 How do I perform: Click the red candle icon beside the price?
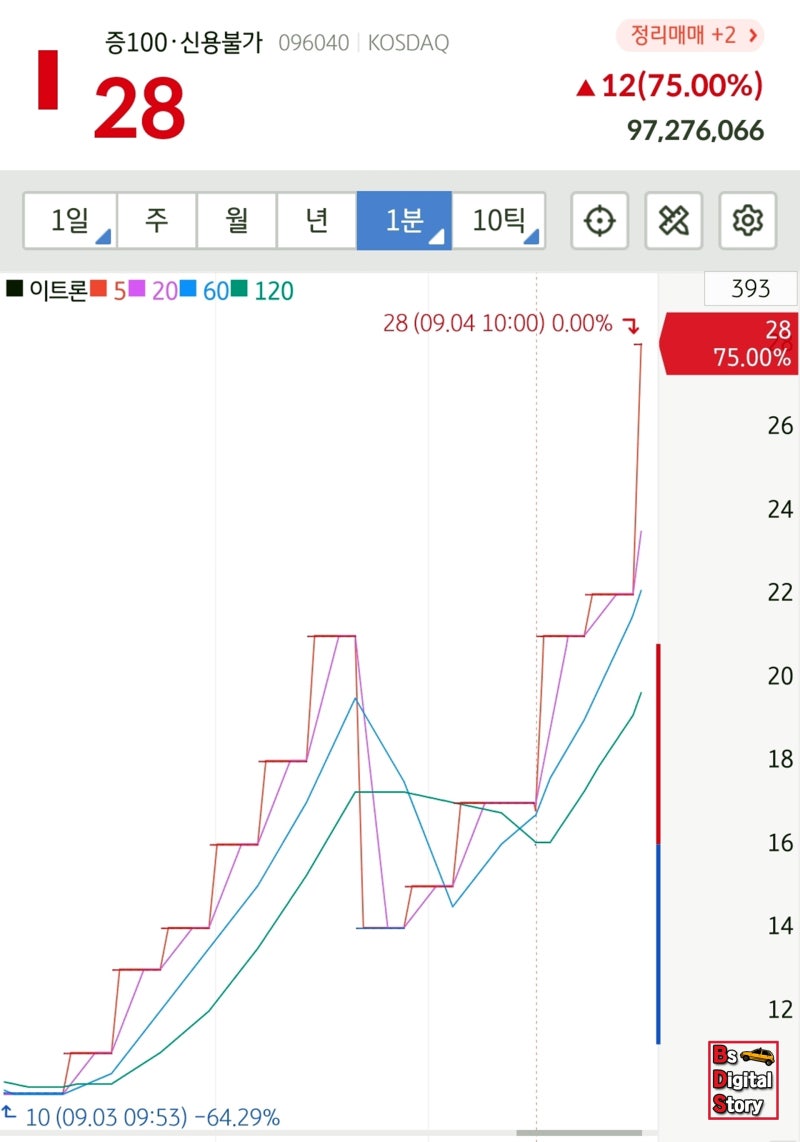[48, 80]
